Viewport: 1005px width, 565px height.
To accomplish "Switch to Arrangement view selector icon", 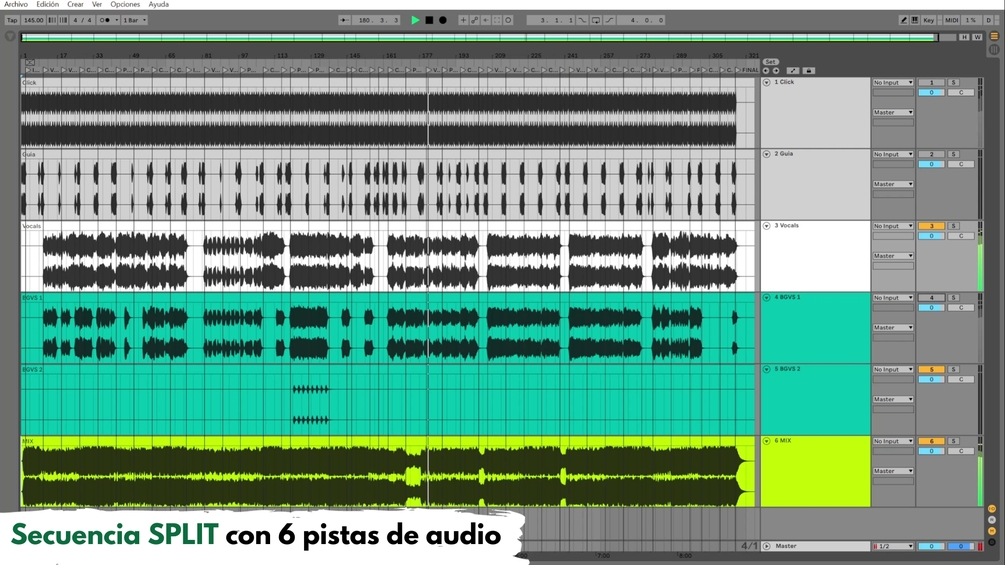I will pyautogui.click(x=994, y=37).
